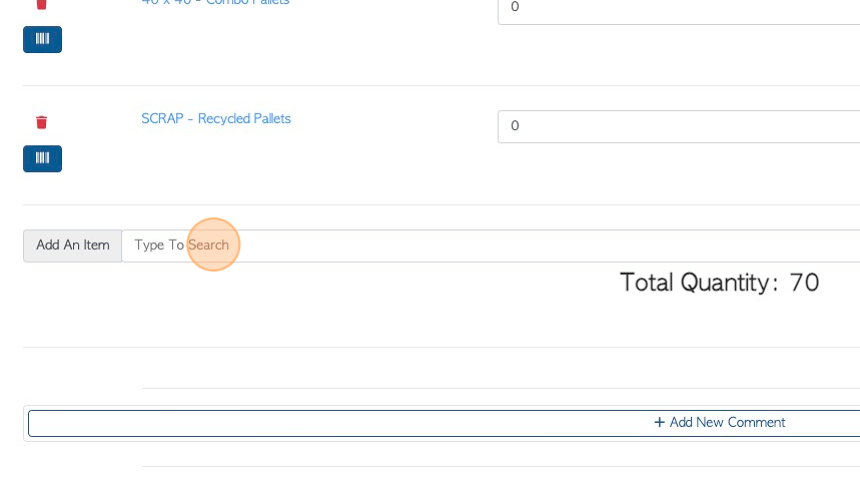Screen dimensions: 860x482
Task: Click the Add New Comment text label
Action: (x=727, y=422)
